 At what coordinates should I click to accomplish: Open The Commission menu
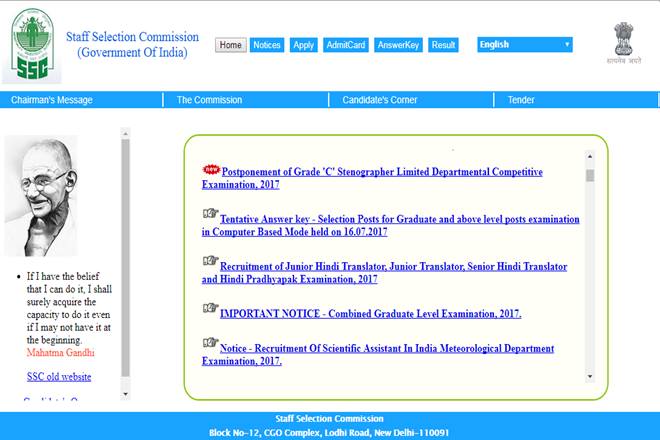[209, 100]
